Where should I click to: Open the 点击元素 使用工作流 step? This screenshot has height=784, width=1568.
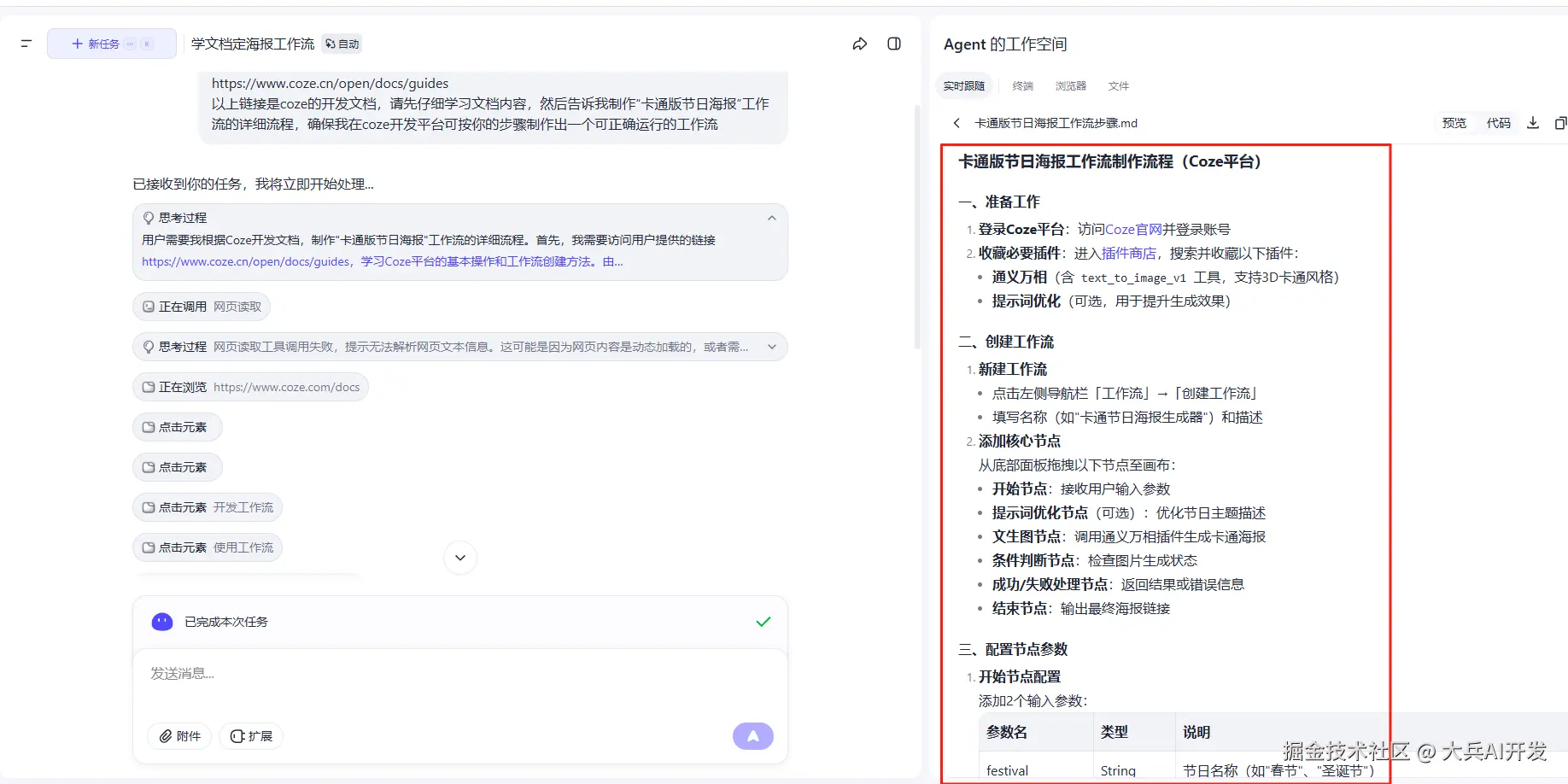tap(208, 547)
